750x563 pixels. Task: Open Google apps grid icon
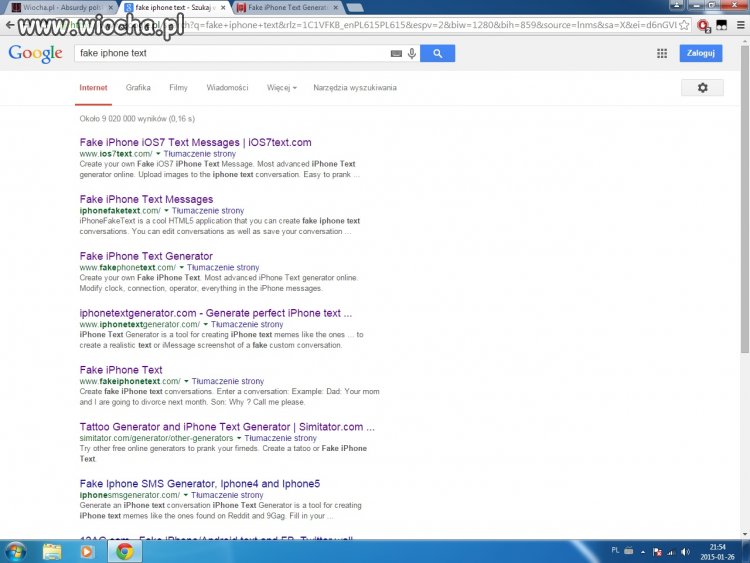click(662, 53)
